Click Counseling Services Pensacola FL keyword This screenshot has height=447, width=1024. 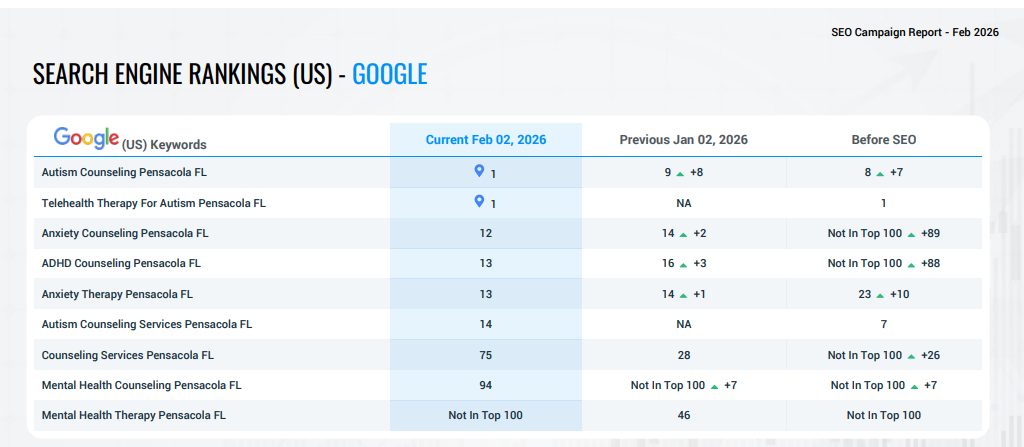click(128, 355)
